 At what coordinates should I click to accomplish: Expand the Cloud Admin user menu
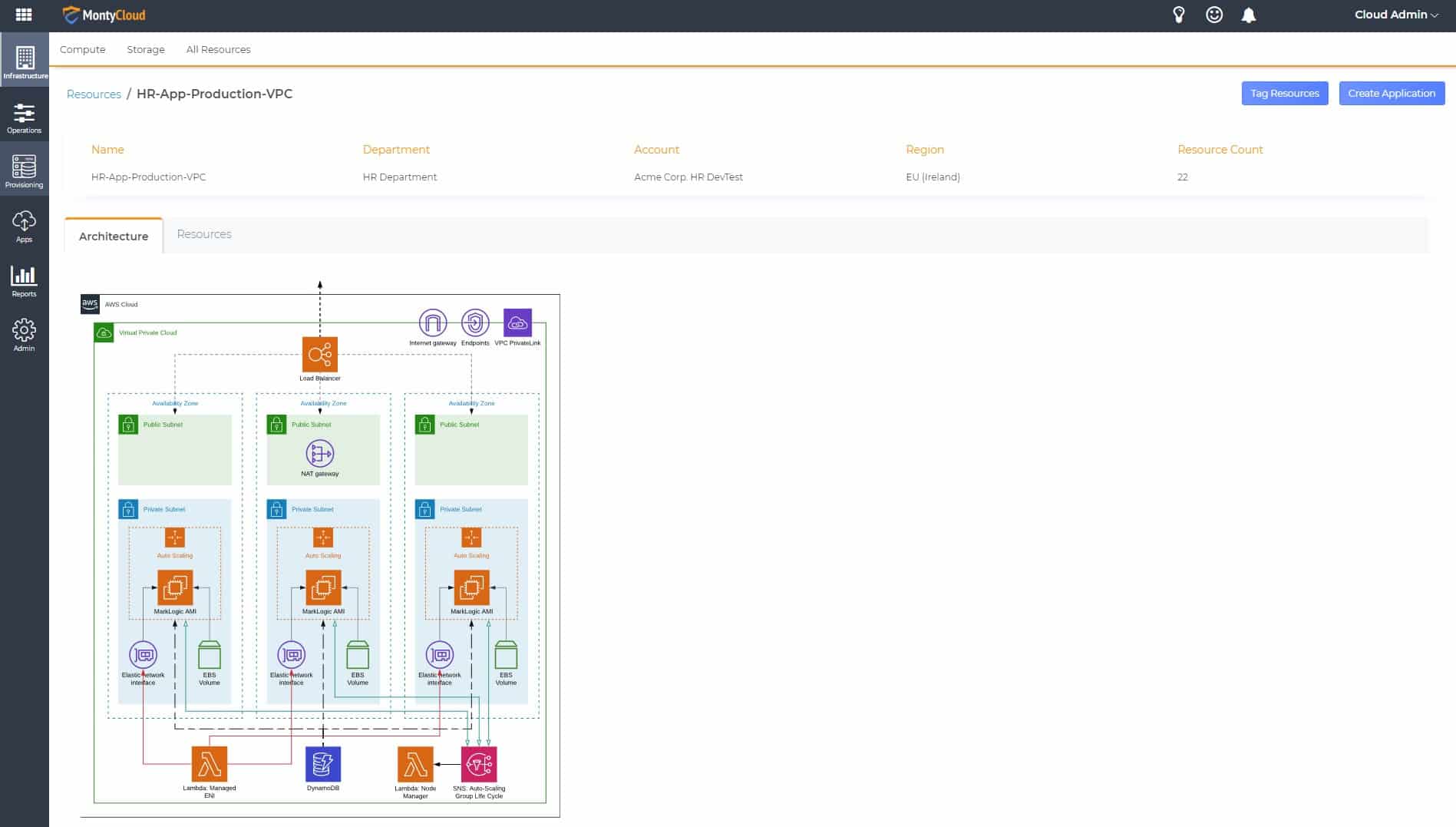click(1395, 15)
